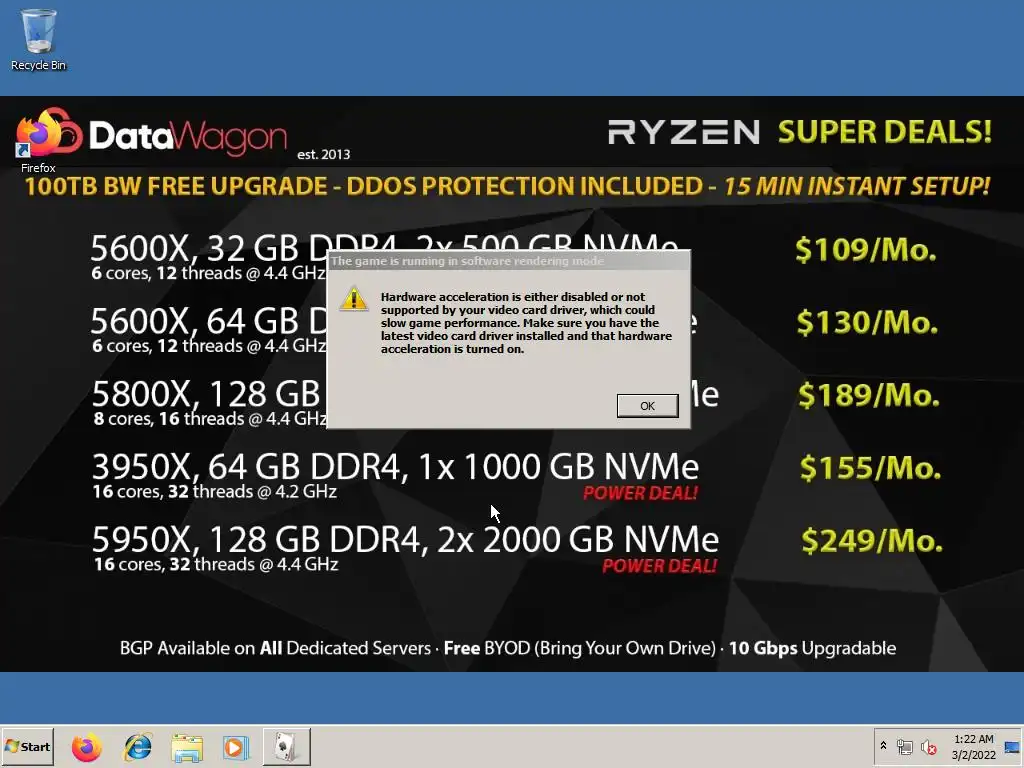1024x768 pixels.
Task: Launch the Firefox desktop shortcut
Action: point(38,140)
